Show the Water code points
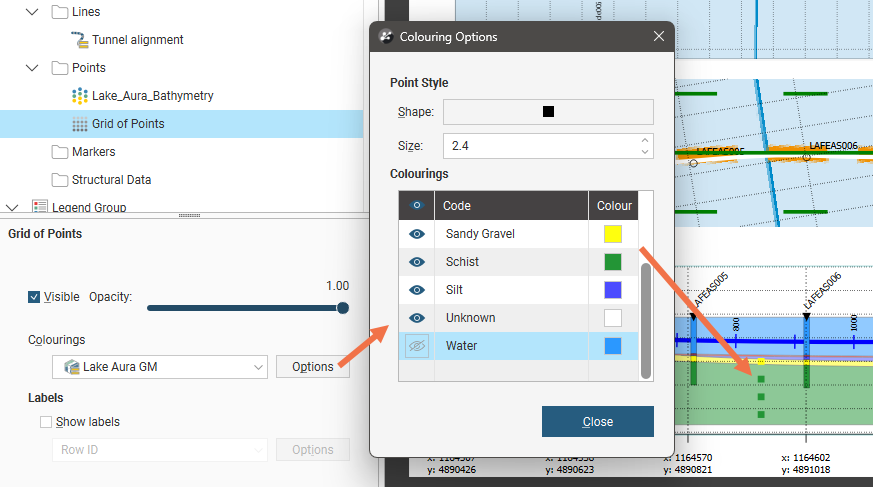Viewport: 873px width, 487px height. [416, 346]
